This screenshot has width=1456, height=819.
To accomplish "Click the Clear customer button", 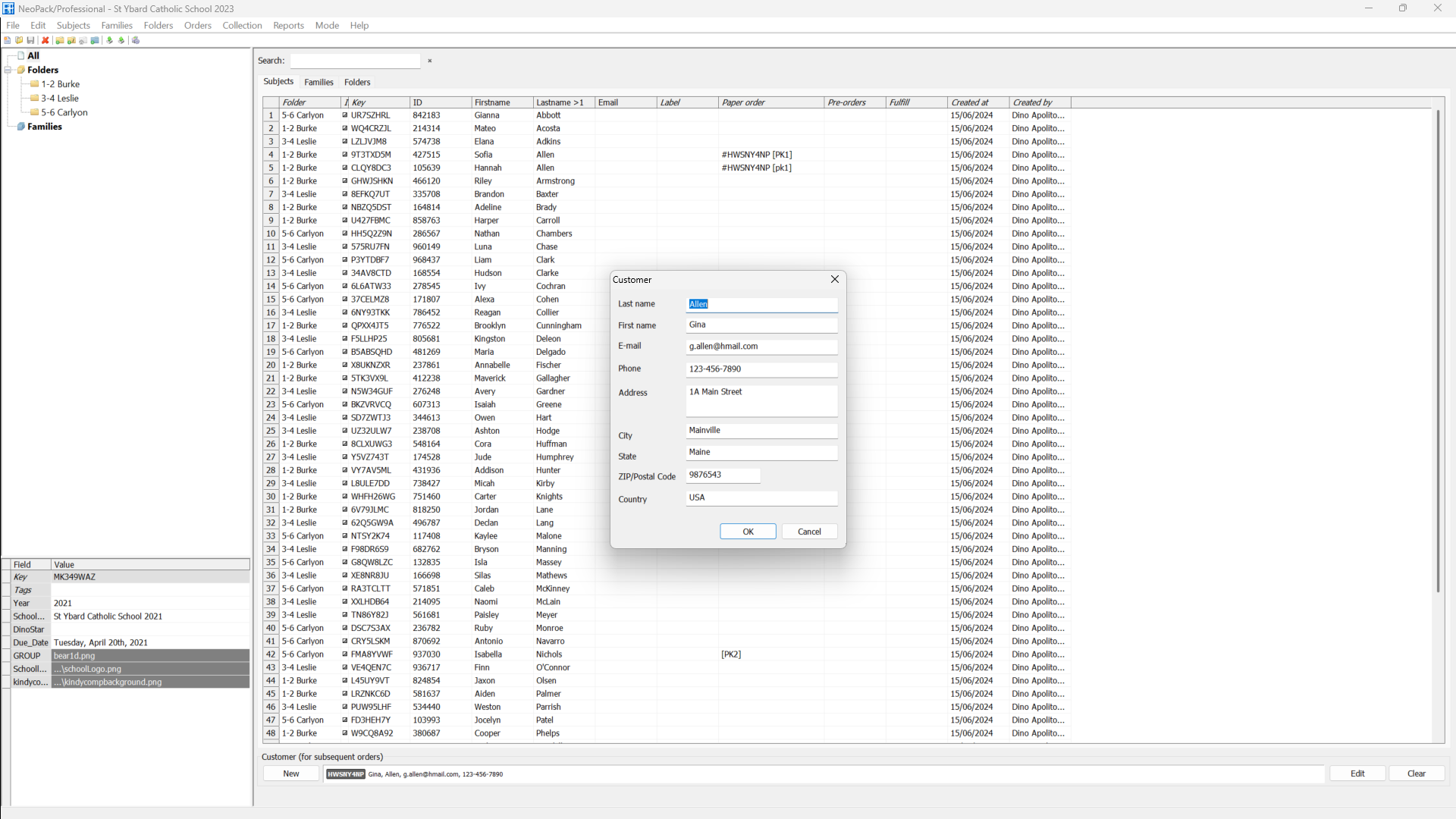I will pyautogui.click(x=1417, y=773).
